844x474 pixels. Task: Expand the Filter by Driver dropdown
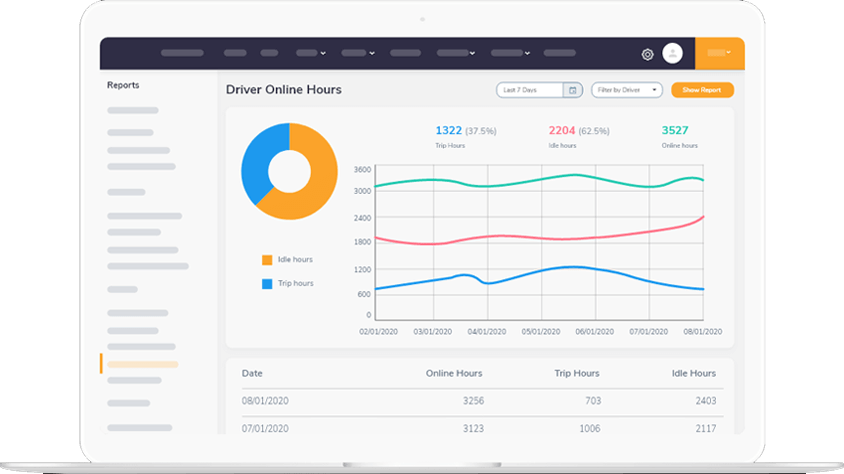pos(627,90)
